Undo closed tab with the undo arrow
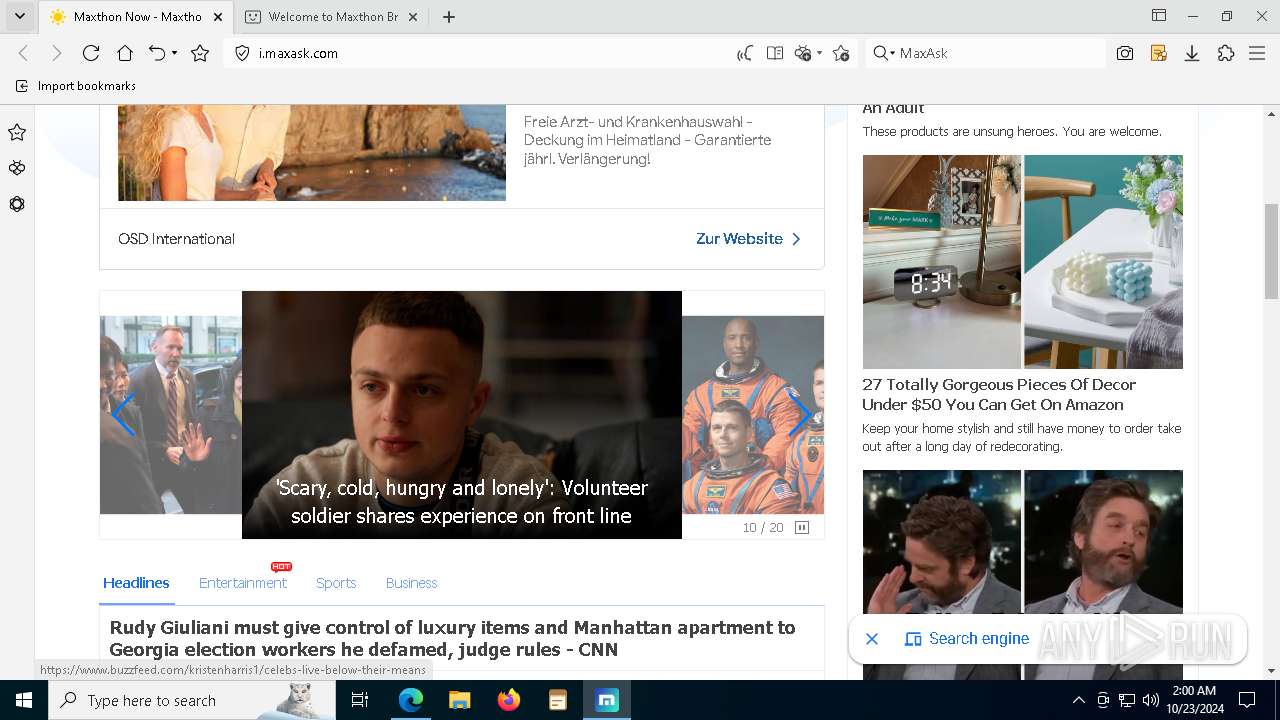 (157, 53)
